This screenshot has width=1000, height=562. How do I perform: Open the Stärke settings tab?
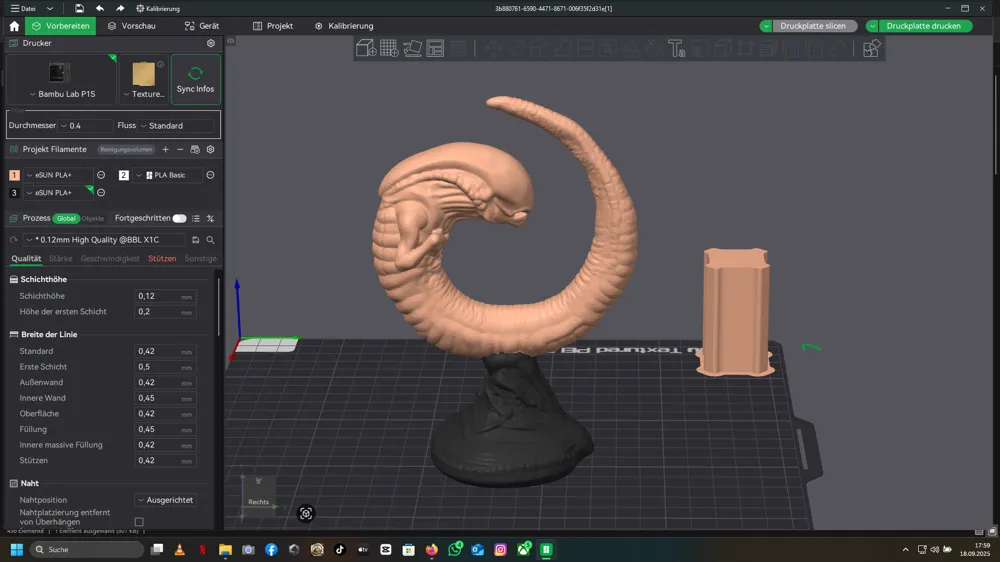(x=61, y=258)
